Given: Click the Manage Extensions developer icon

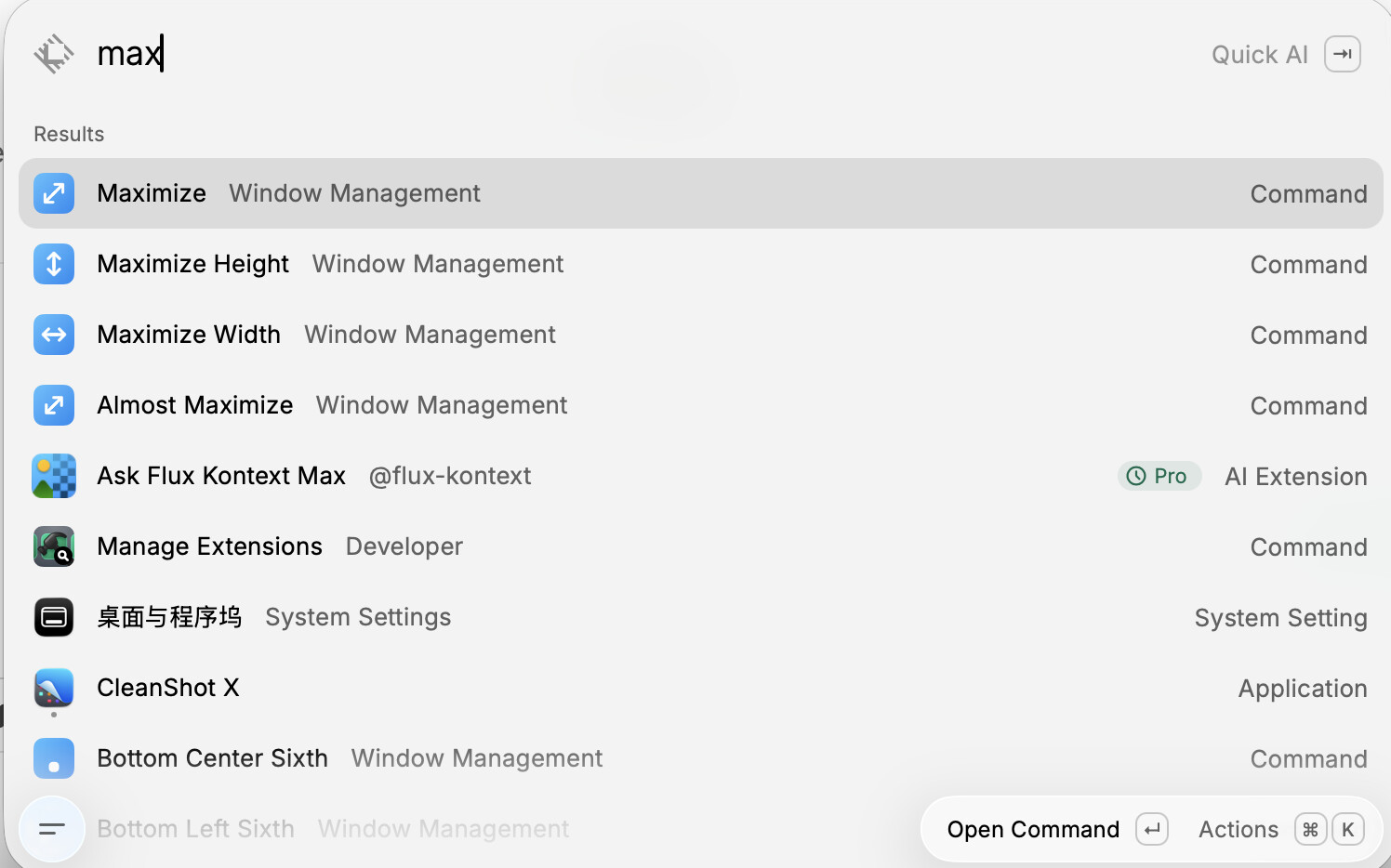Looking at the screenshot, I should [54, 546].
